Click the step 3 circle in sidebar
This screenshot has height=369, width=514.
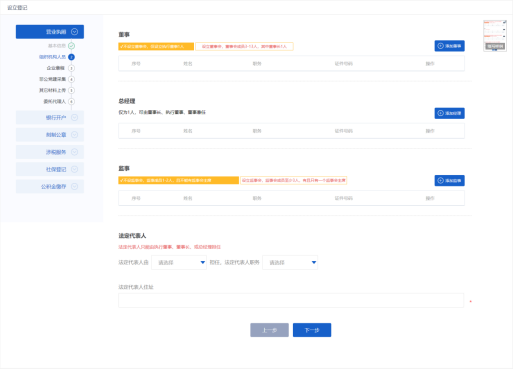coord(71,68)
